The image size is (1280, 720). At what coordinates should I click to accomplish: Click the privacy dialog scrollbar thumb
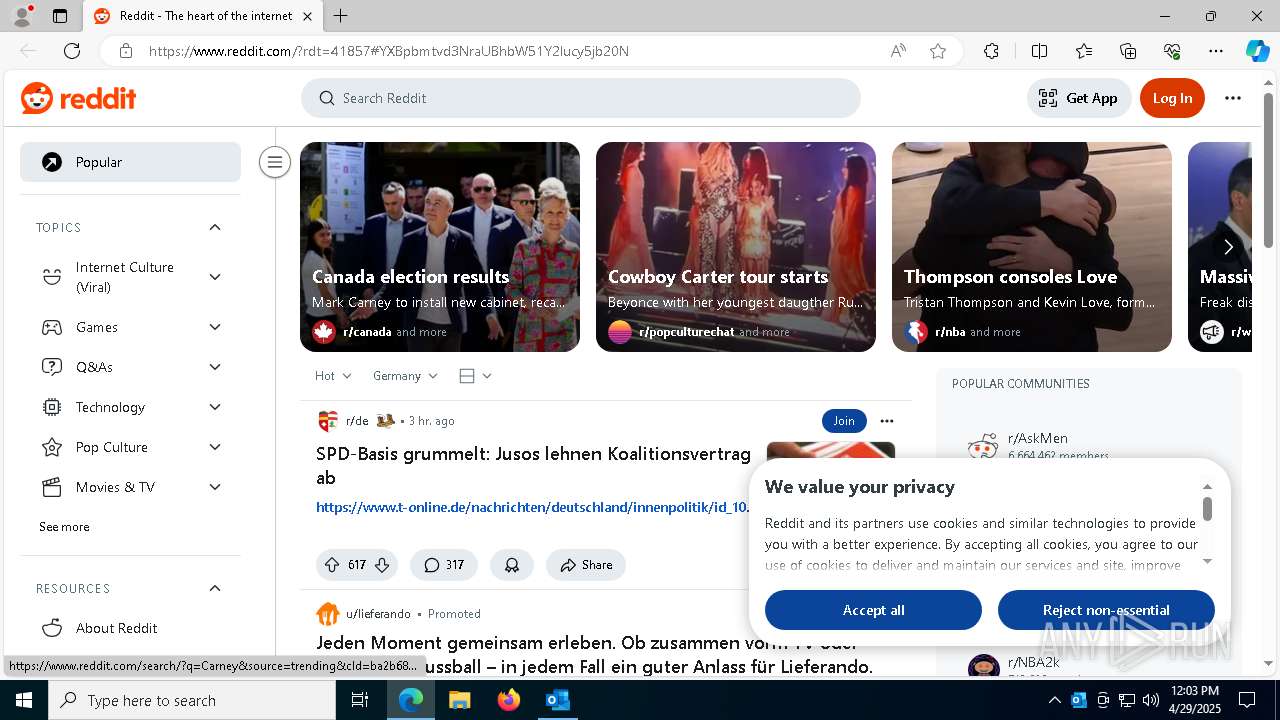[x=1207, y=509]
